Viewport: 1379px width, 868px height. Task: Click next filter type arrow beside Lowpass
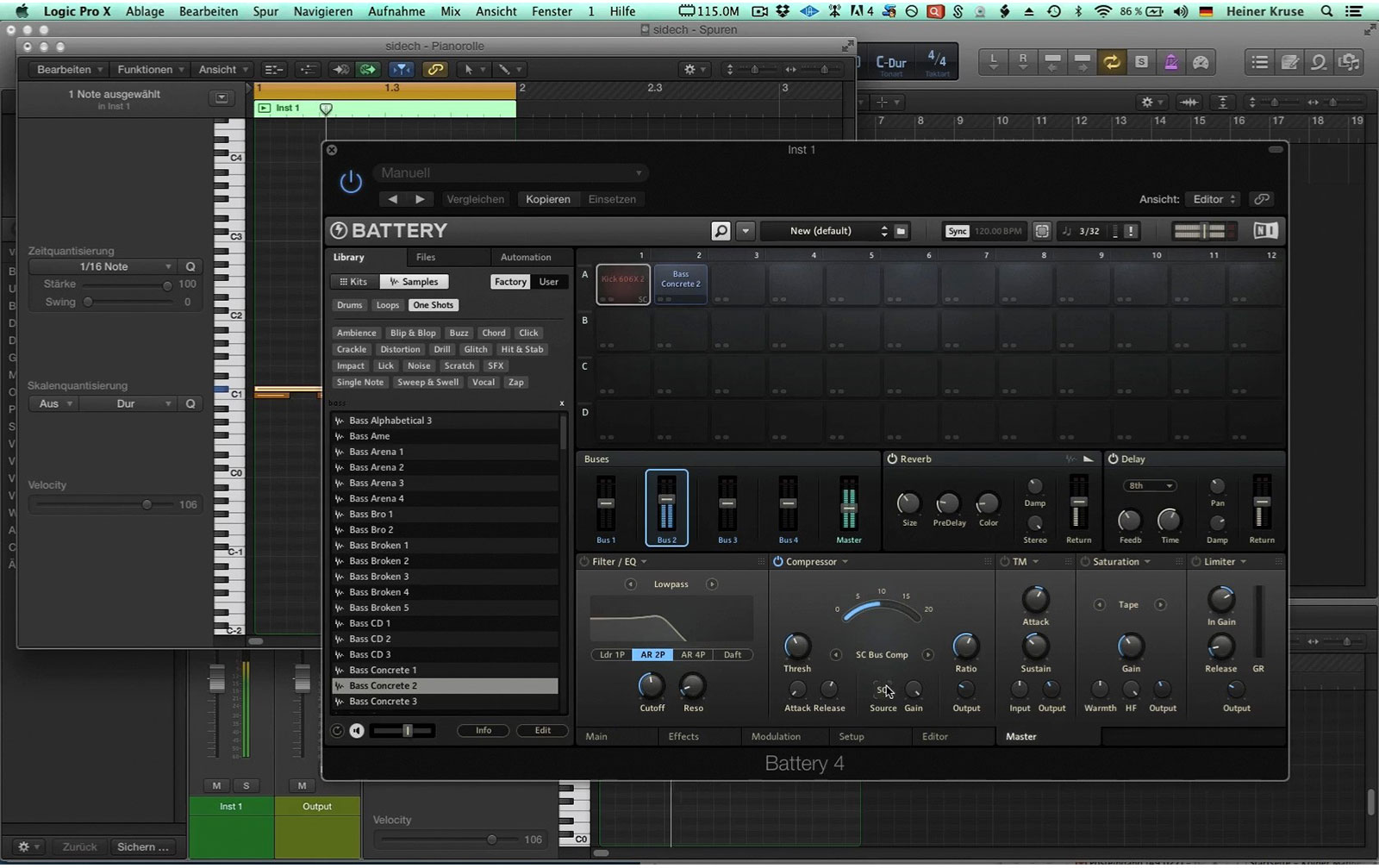coord(712,584)
